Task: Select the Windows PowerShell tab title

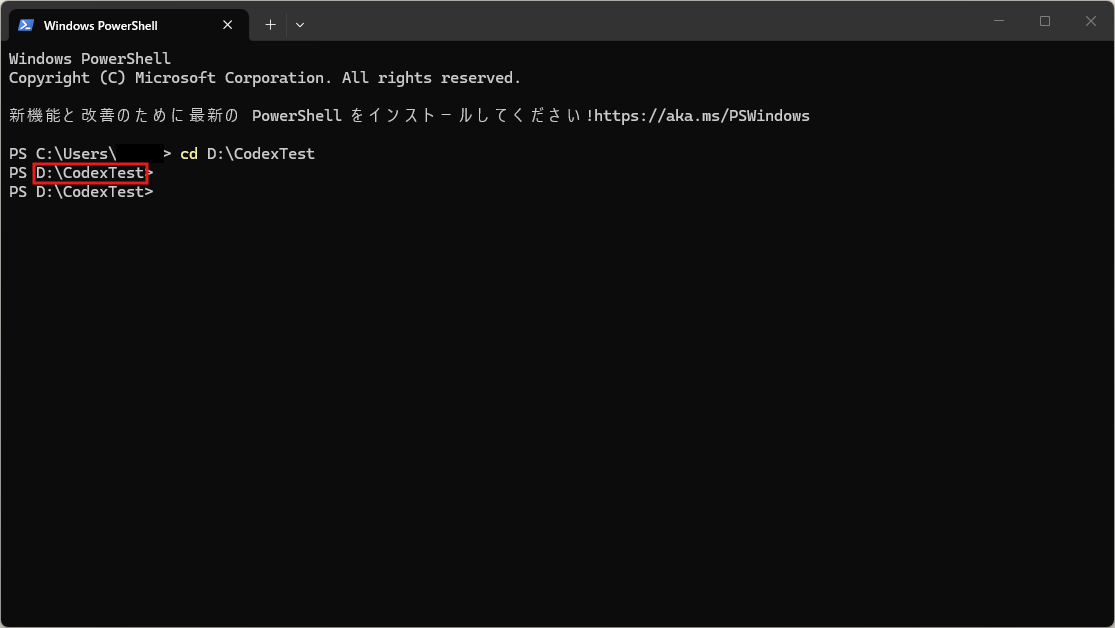Action: tap(100, 25)
